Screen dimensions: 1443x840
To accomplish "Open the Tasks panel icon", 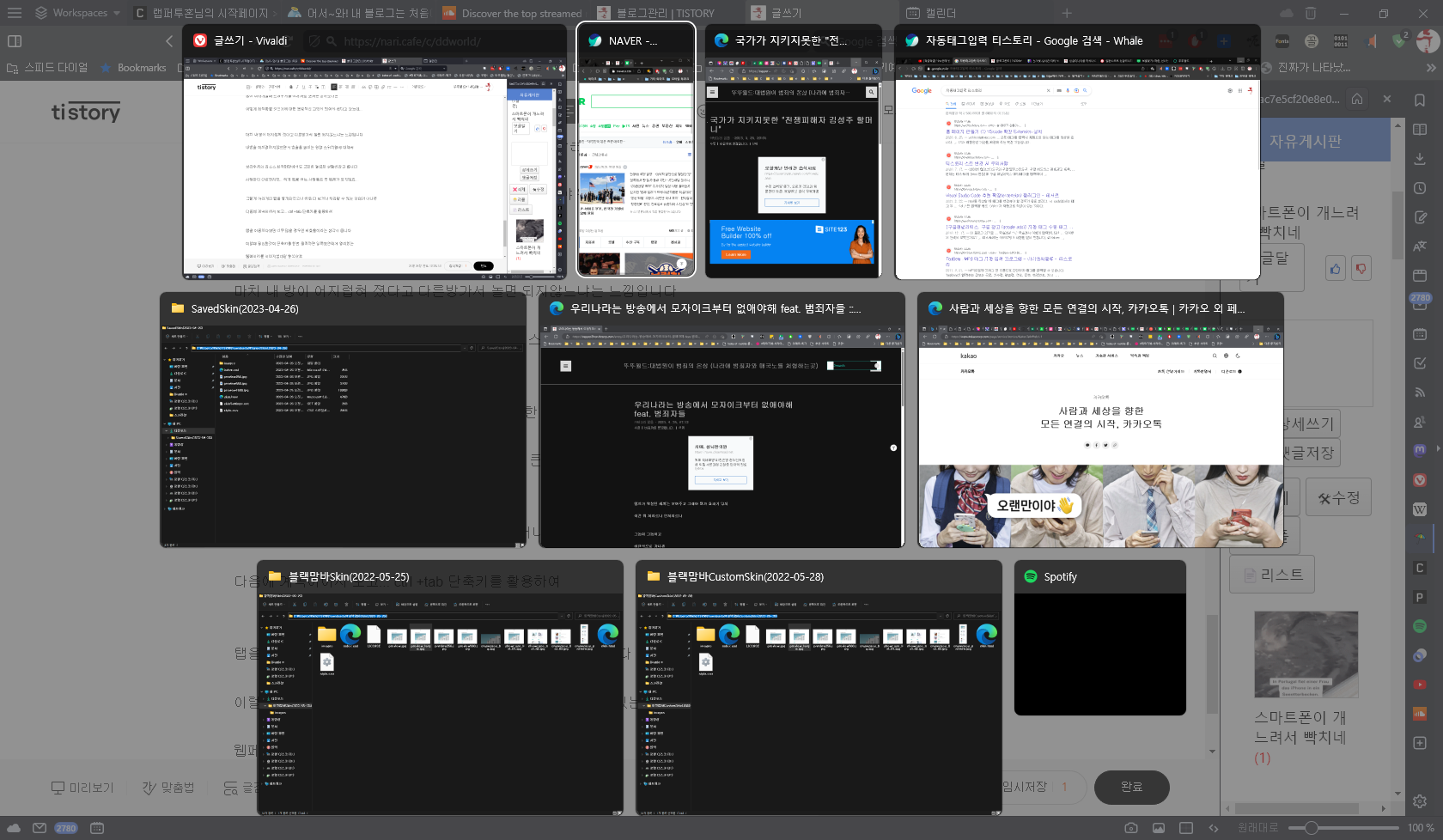I will [1420, 363].
